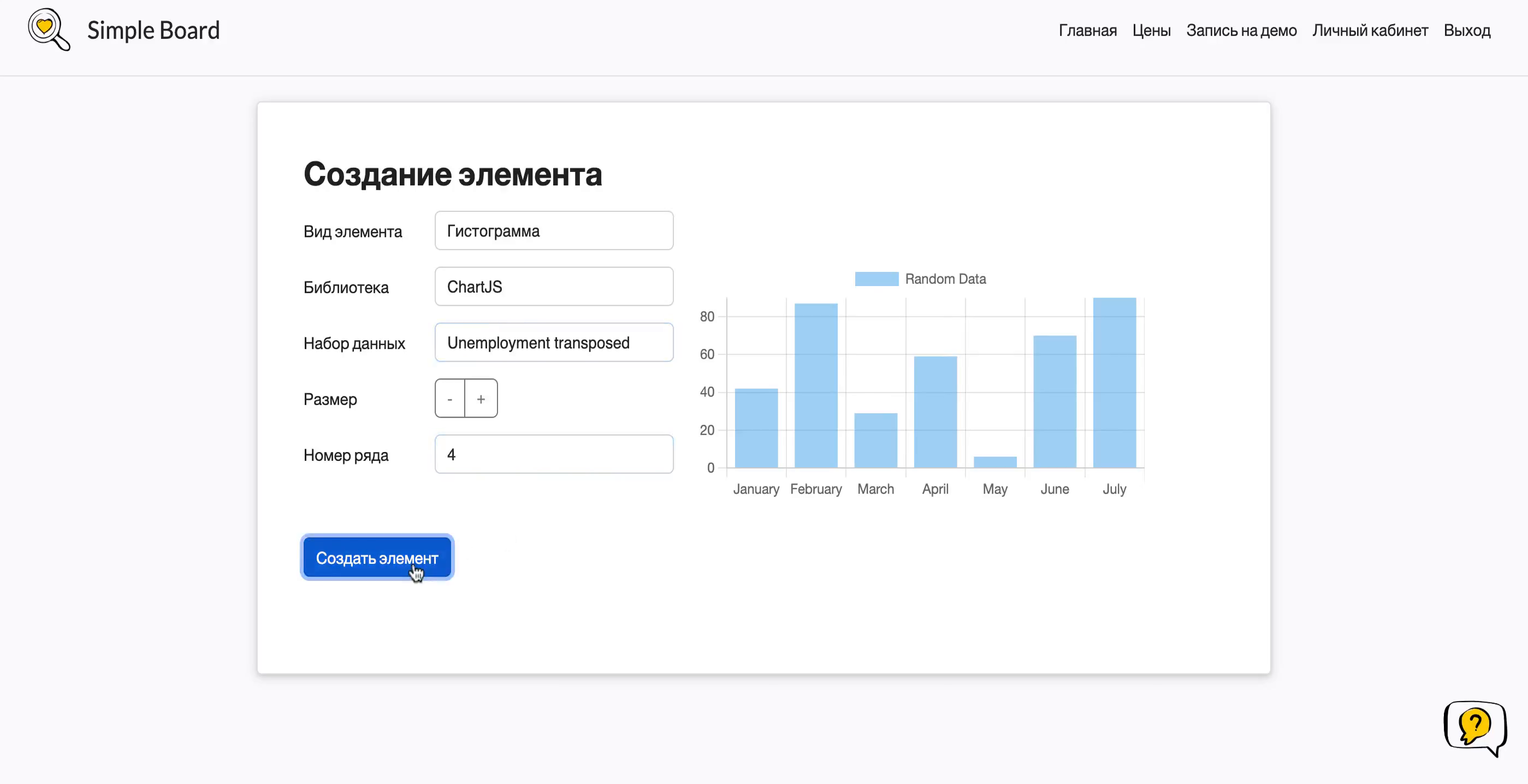
Task: Click the June bar in the chart
Action: 1055,401
